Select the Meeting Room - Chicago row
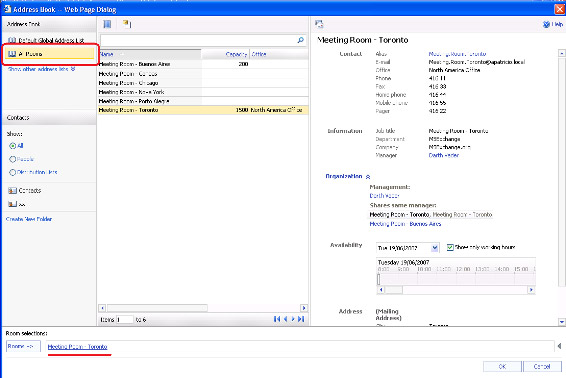 (203, 83)
